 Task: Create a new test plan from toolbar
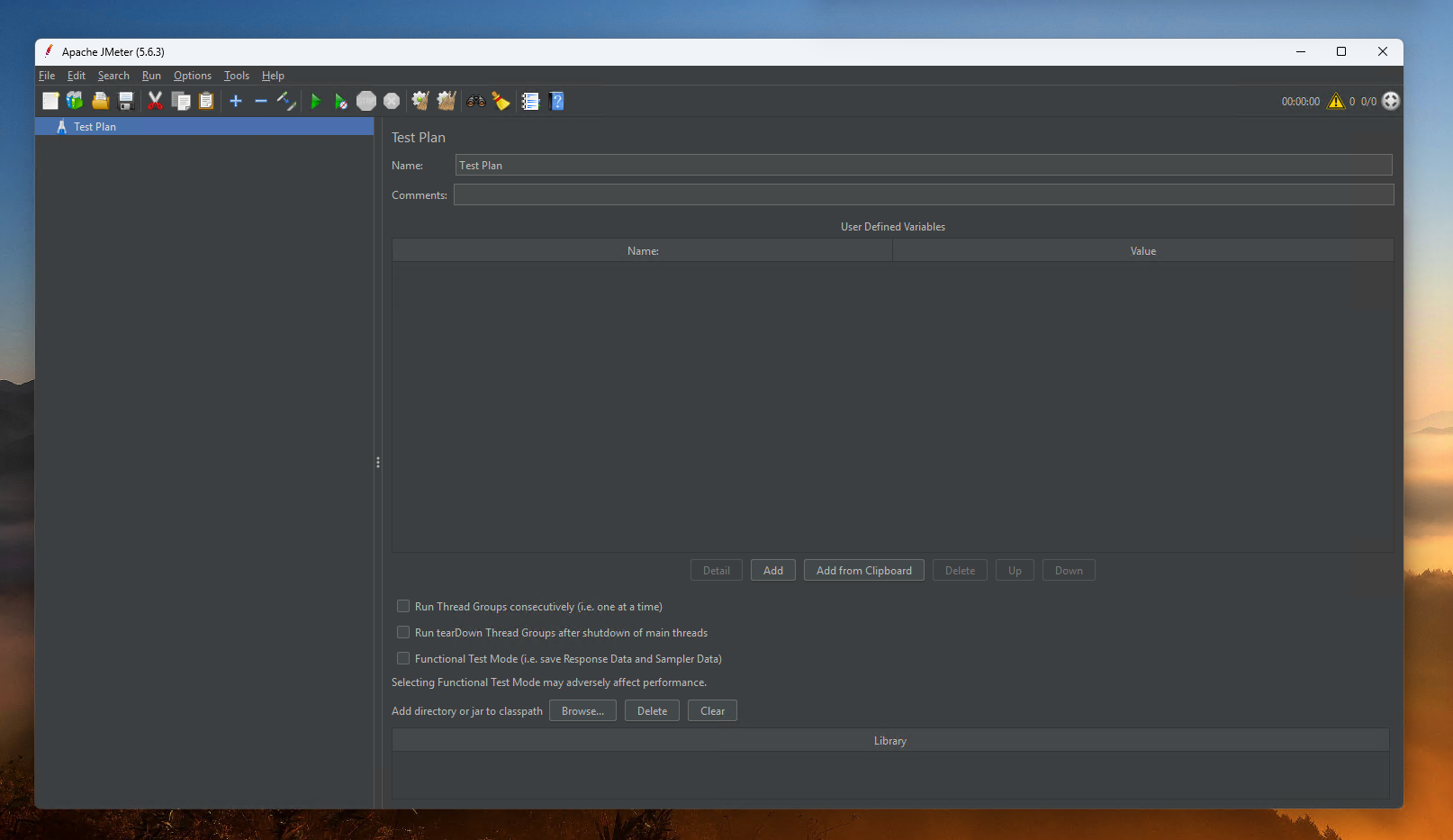point(50,101)
